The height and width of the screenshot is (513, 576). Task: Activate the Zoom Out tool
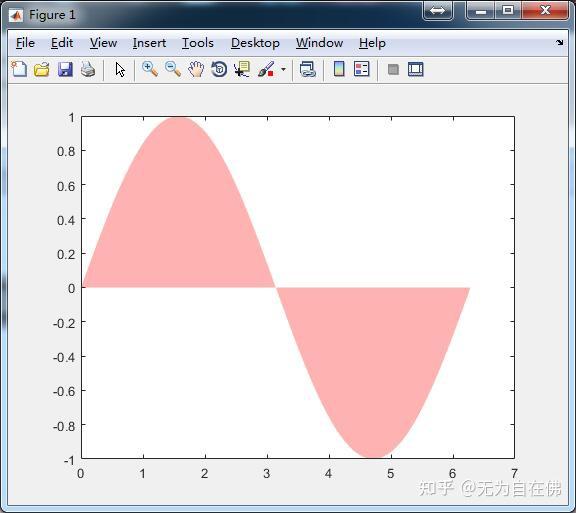(x=173, y=69)
